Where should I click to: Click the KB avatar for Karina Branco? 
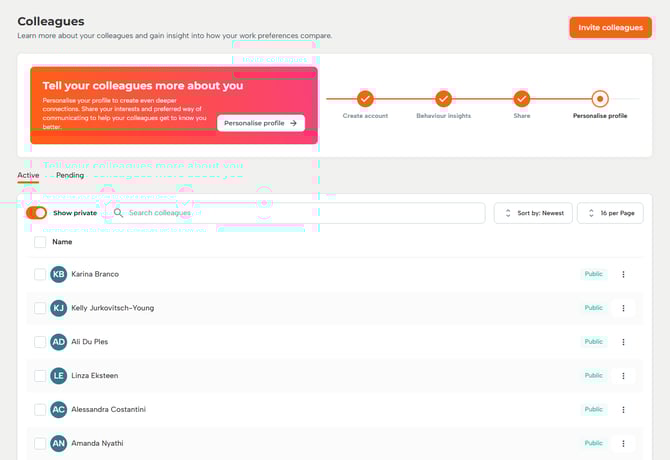(59, 274)
